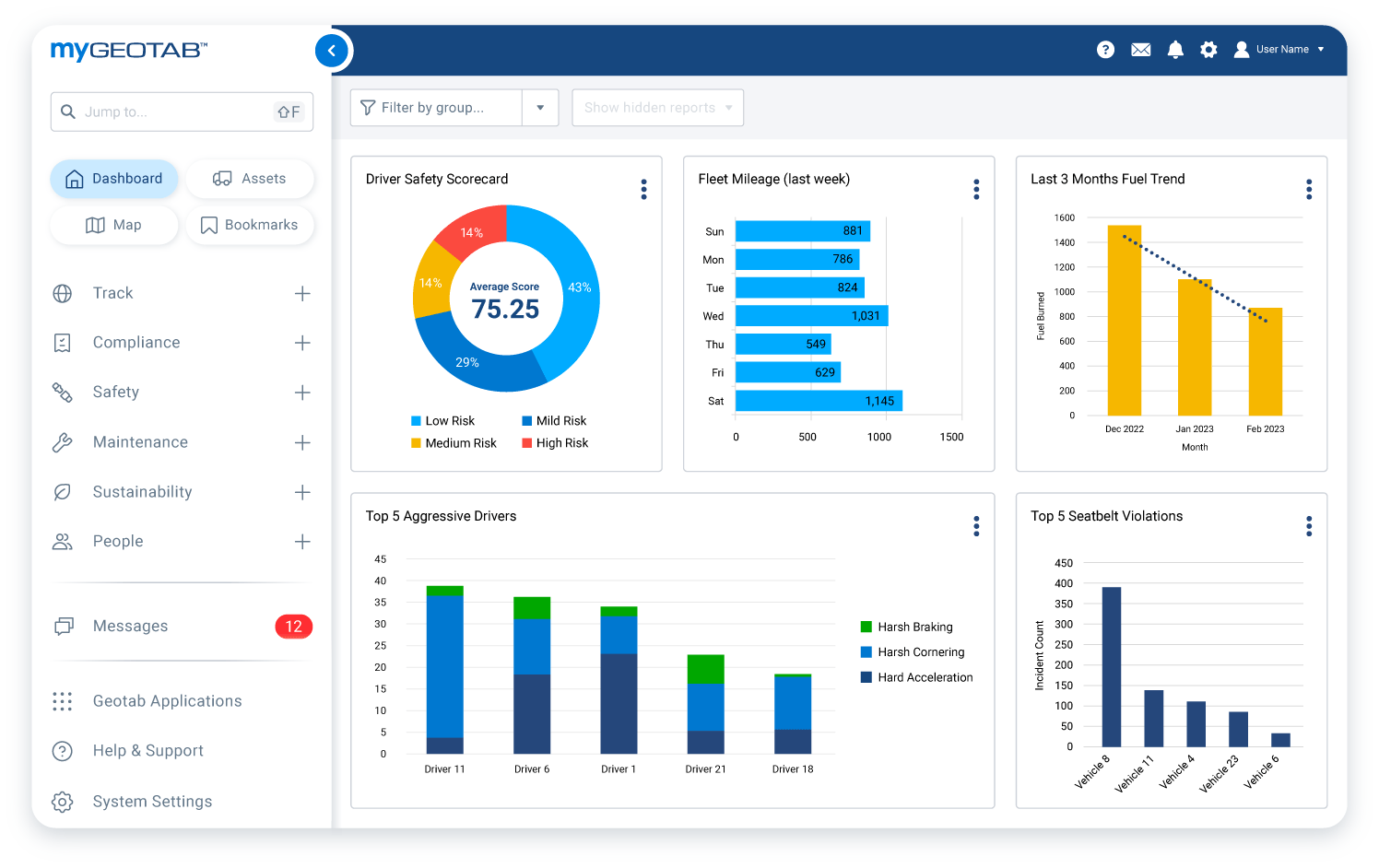
Task: Open the Help question mark icon in top bar
Action: (1105, 50)
